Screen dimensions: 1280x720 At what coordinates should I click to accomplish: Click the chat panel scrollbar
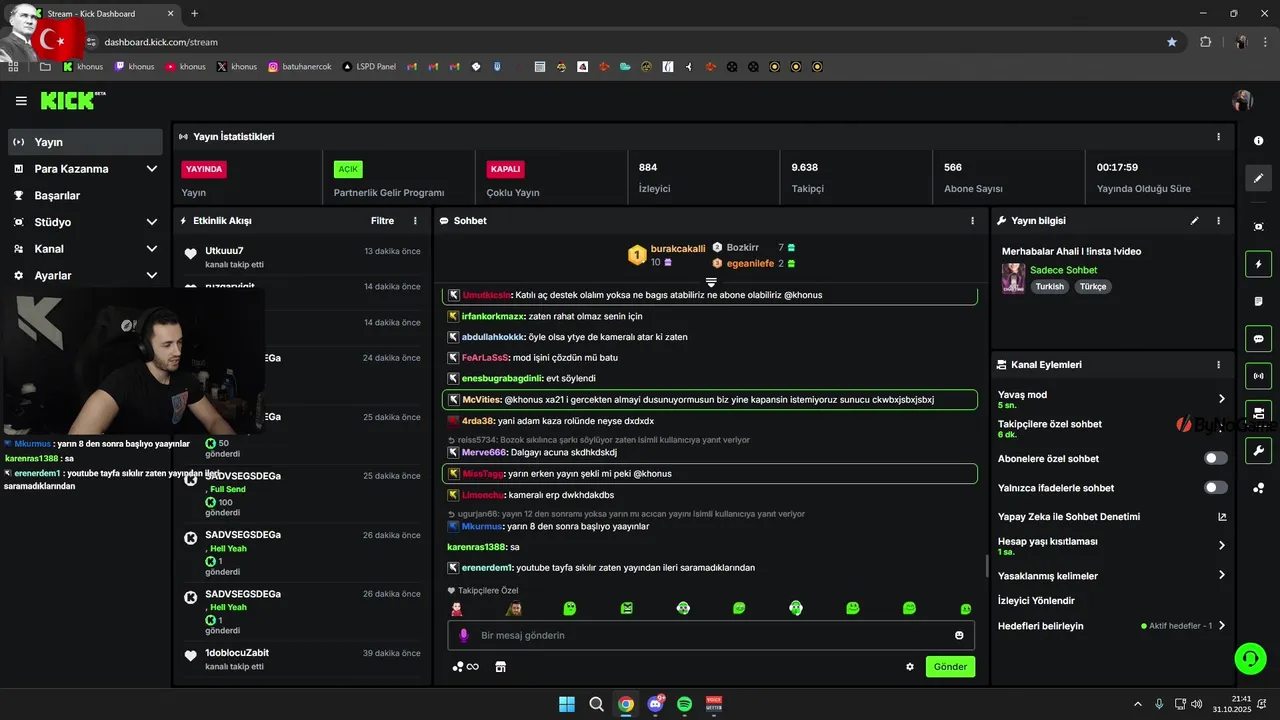coord(987,566)
